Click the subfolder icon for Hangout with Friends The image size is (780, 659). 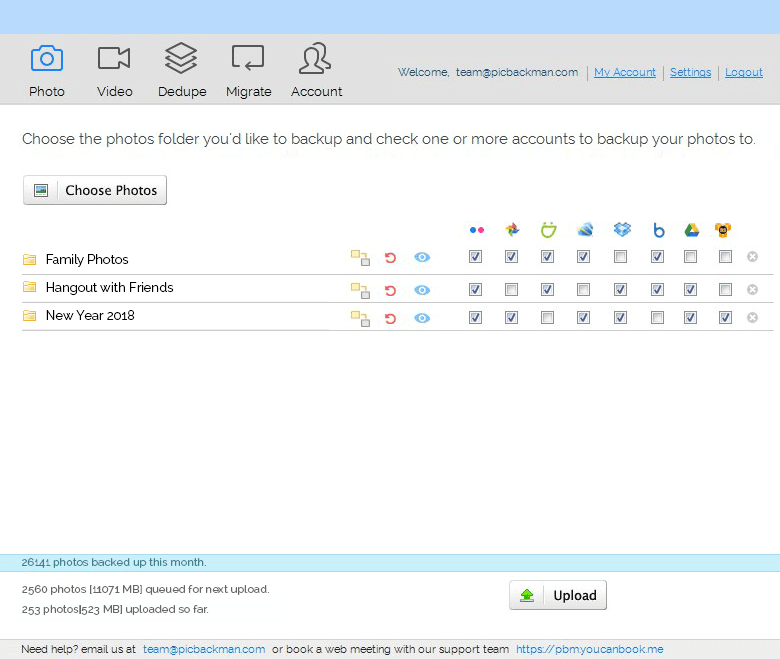coord(360,290)
